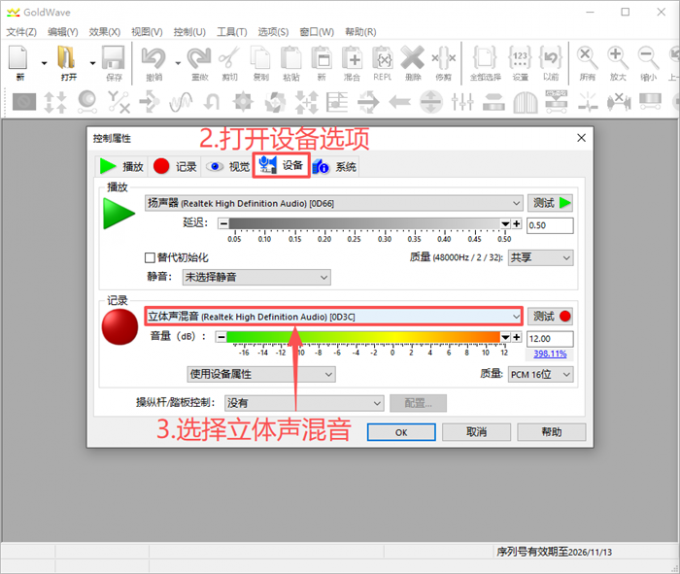Click the 保存 floppy disk icon

pyautogui.click(x=114, y=58)
